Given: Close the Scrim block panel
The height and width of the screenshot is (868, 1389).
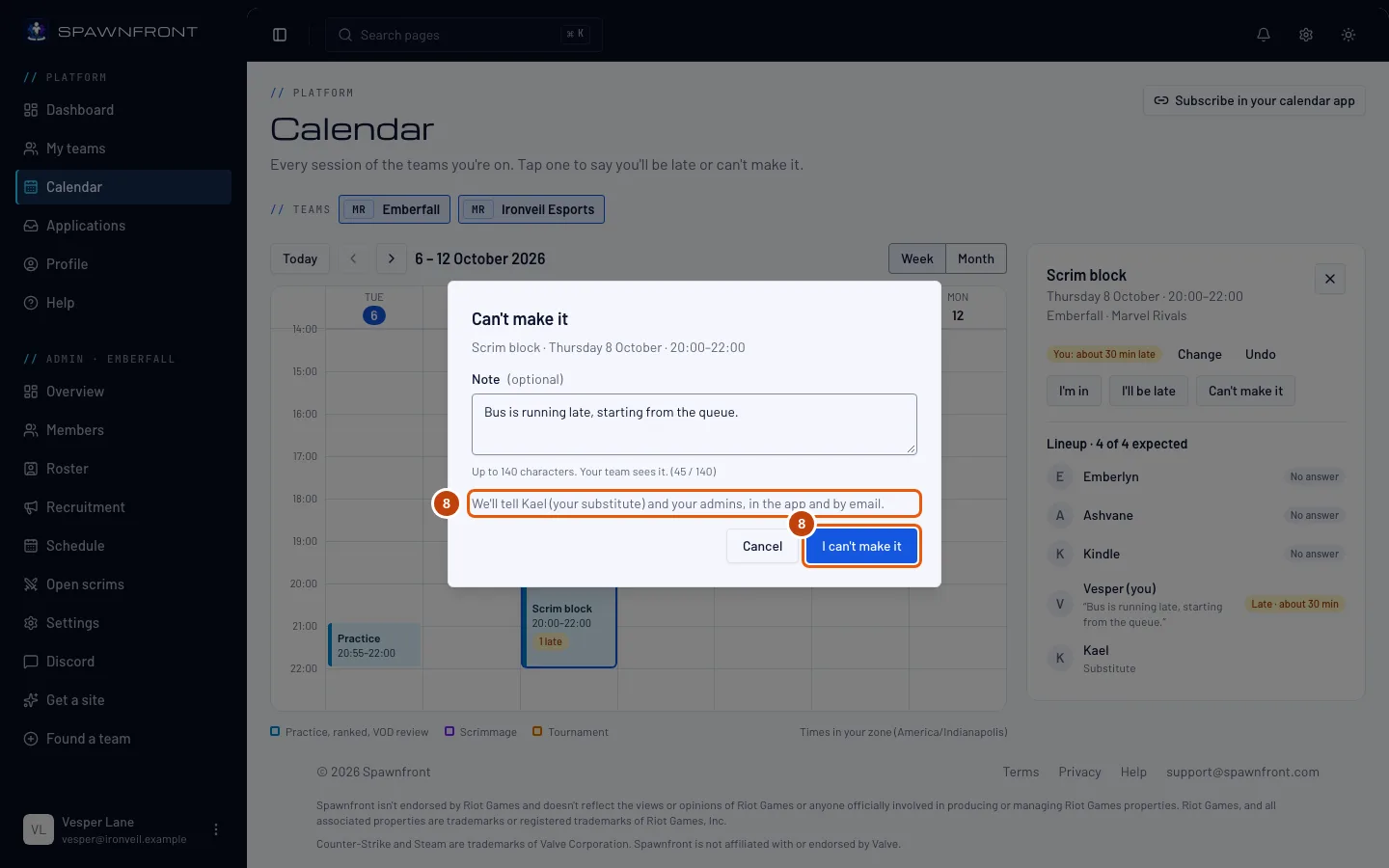Looking at the screenshot, I should 1330,279.
